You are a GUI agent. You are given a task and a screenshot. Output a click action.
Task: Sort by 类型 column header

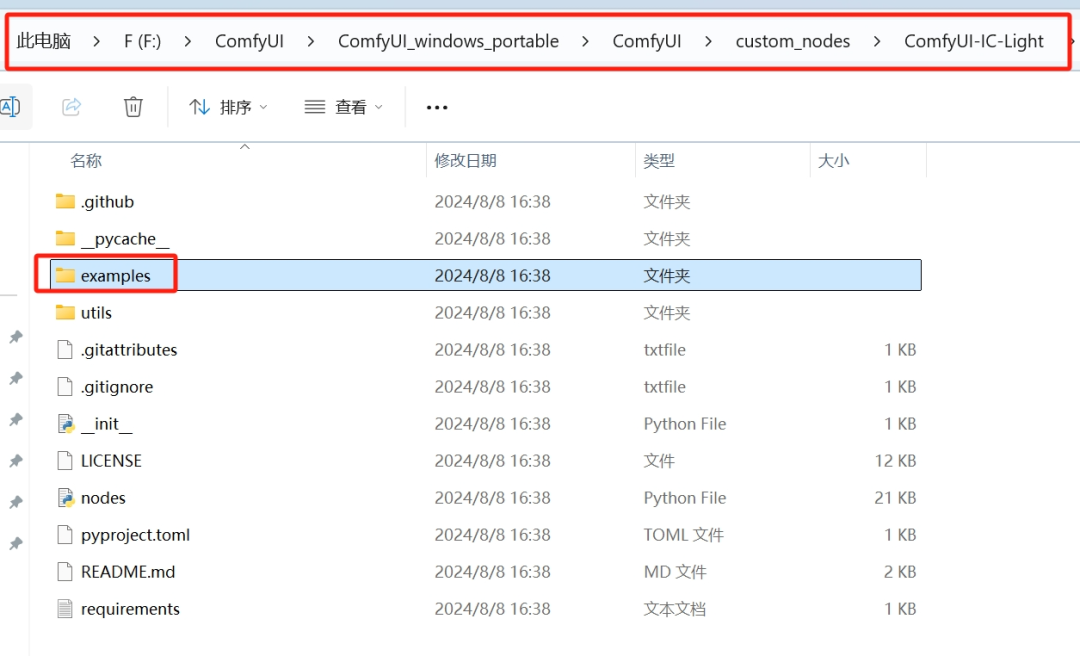tap(659, 161)
